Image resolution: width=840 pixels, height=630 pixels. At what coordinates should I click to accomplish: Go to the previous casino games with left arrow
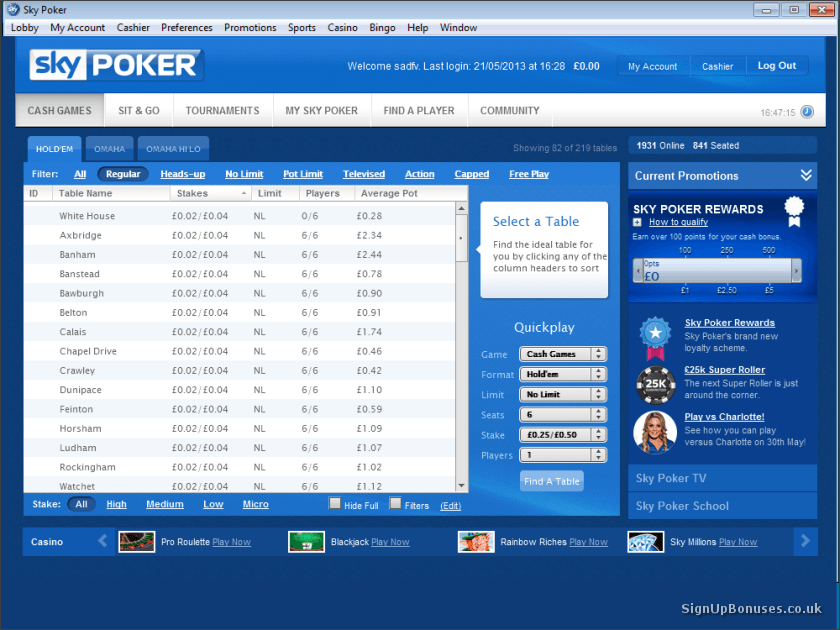(102, 541)
